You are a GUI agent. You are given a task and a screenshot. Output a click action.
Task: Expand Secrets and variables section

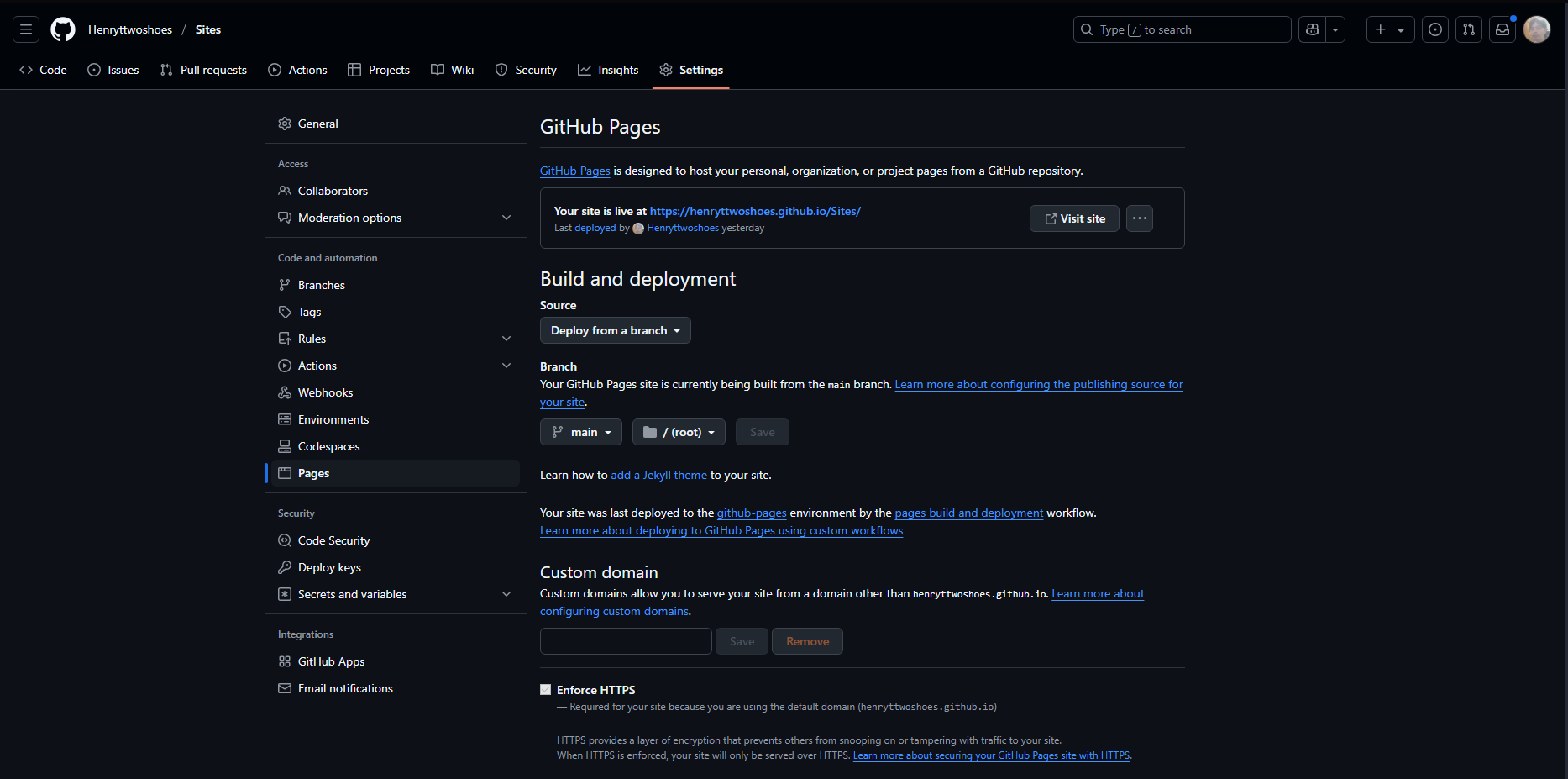pos(396,594)
